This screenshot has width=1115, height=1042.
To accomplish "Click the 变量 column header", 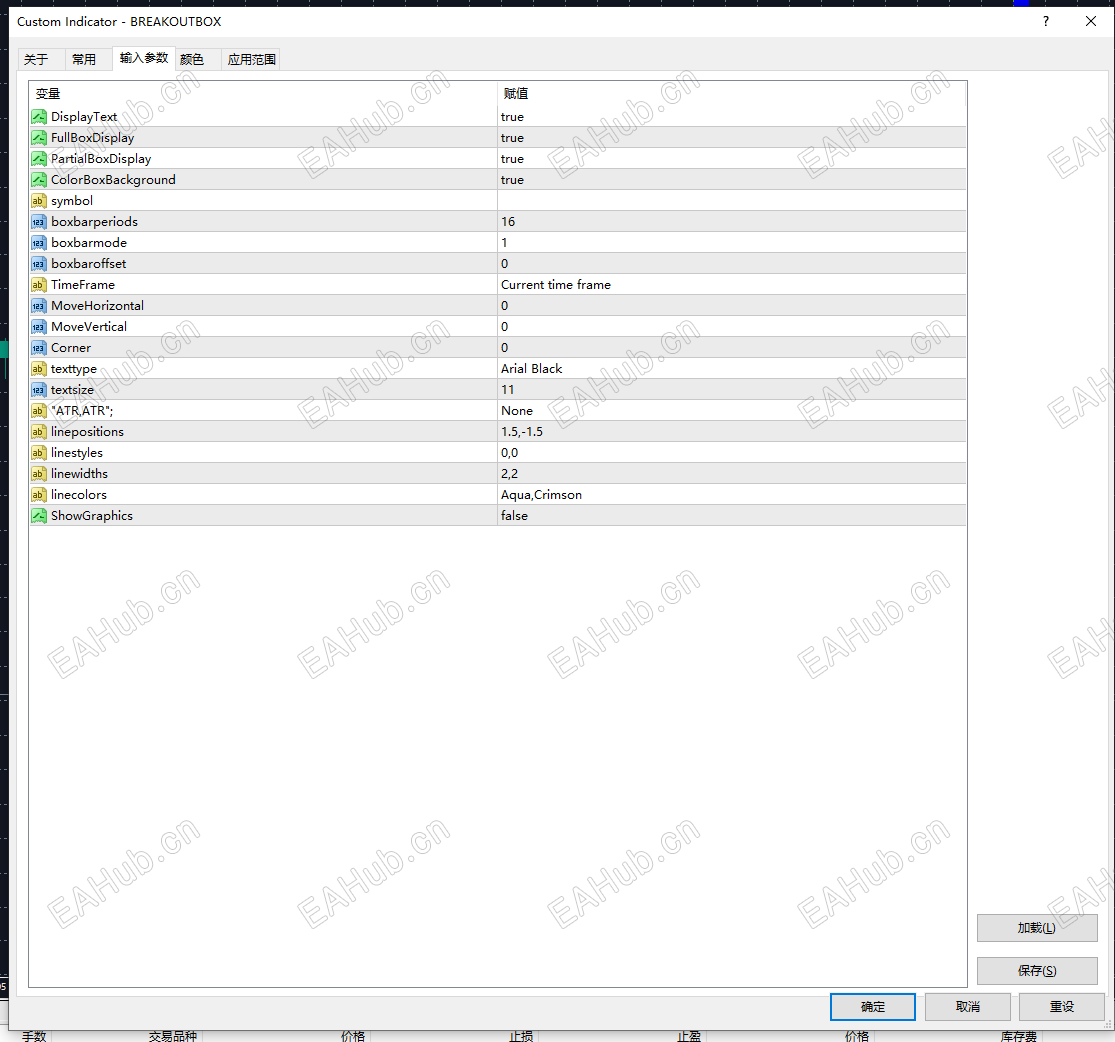I will point(263,93).
